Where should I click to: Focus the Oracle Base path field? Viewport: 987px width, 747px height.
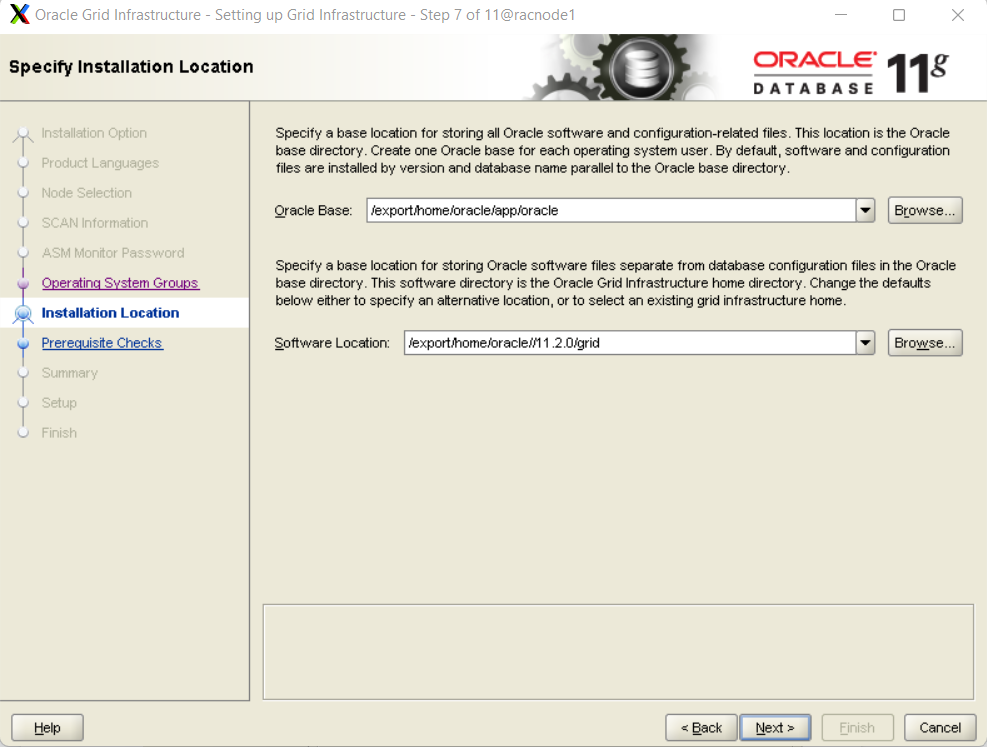611,210
